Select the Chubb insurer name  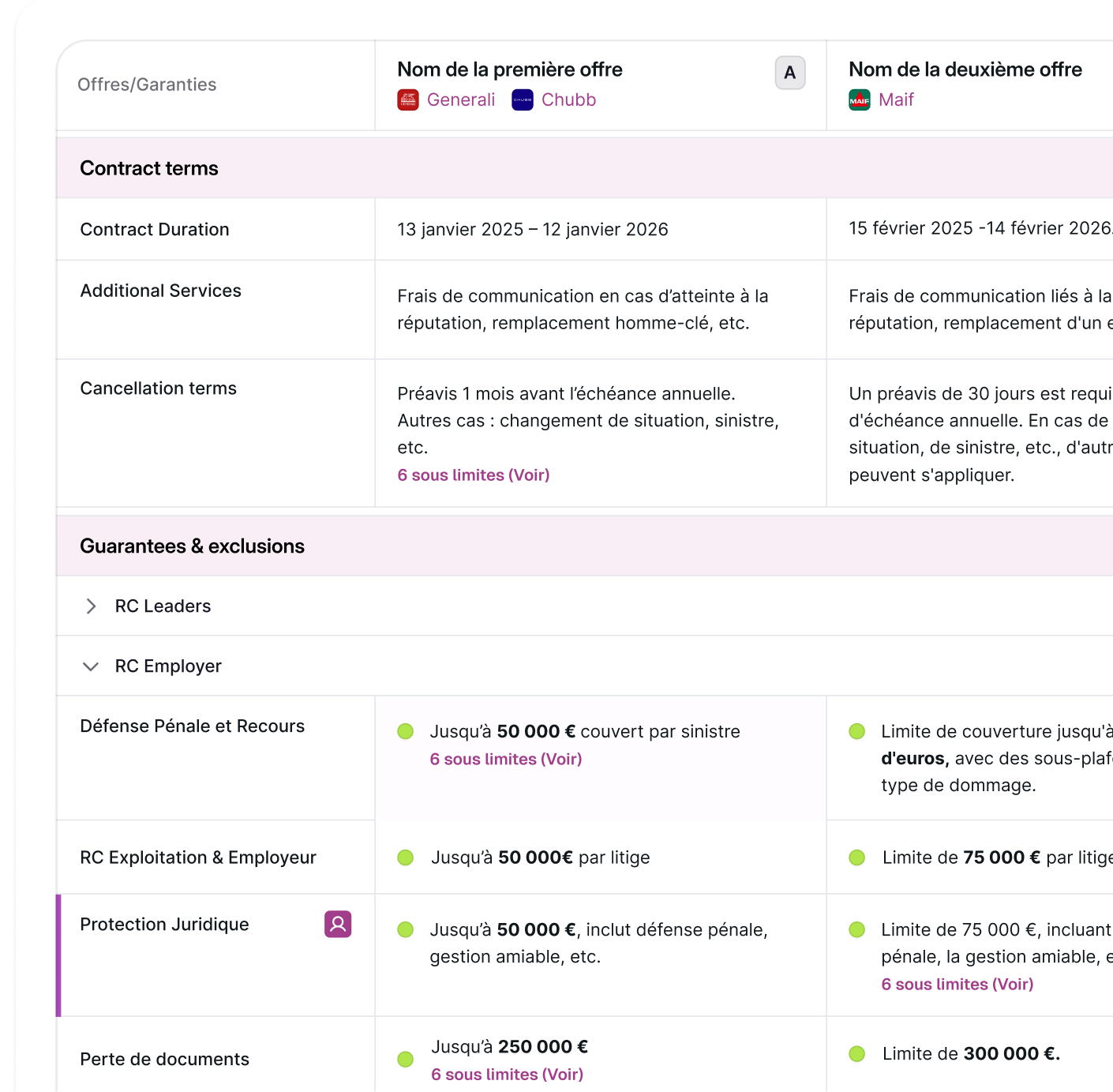point(568,100)
